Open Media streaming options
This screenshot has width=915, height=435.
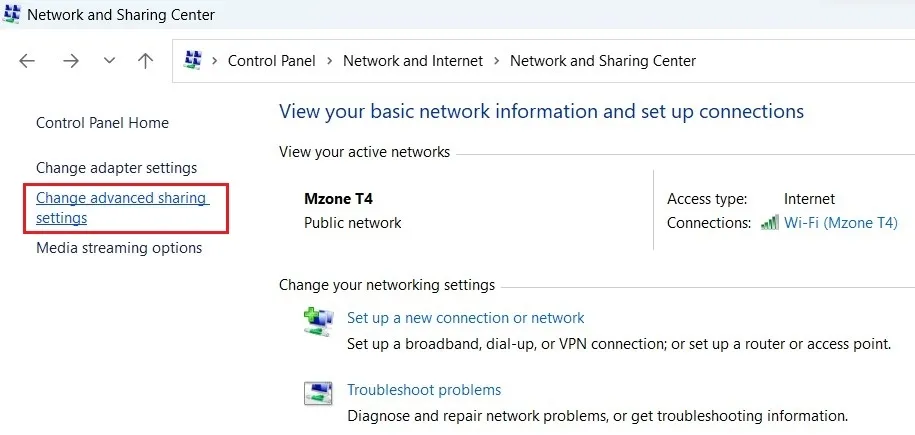point(119,248)
